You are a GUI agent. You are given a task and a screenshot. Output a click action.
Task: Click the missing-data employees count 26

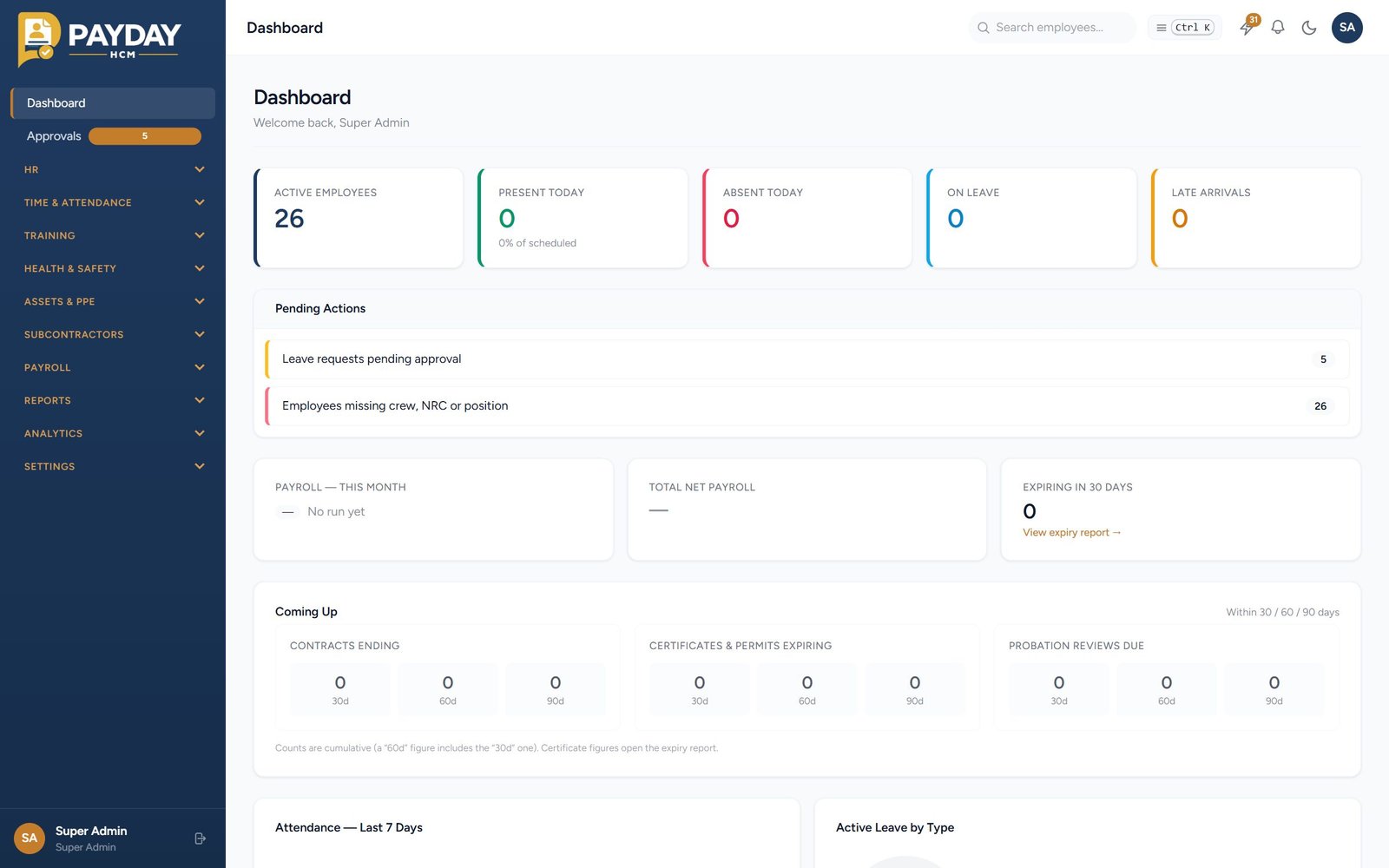[1320, 406]
